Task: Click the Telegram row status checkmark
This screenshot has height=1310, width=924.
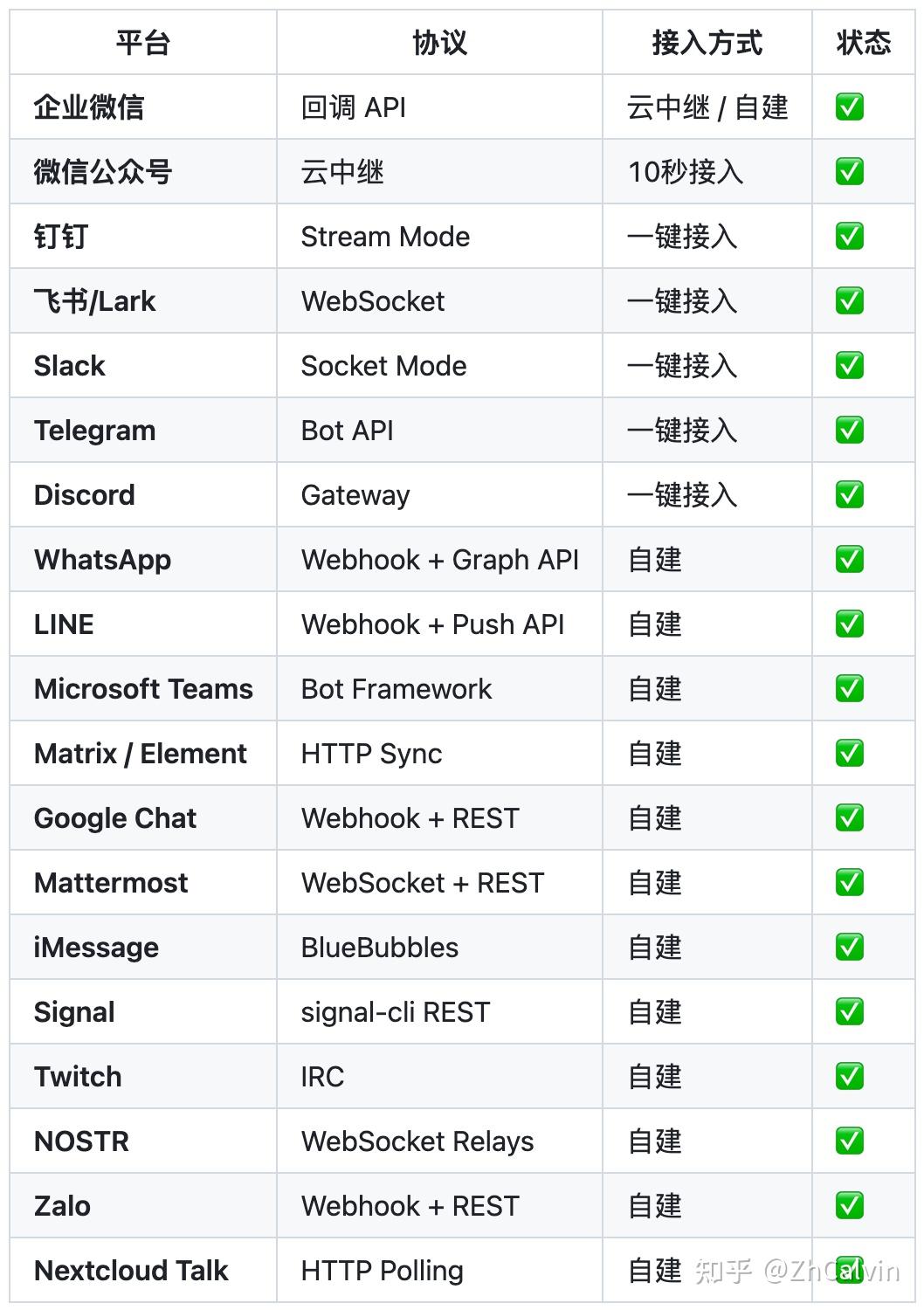Action: click(849, 431)
